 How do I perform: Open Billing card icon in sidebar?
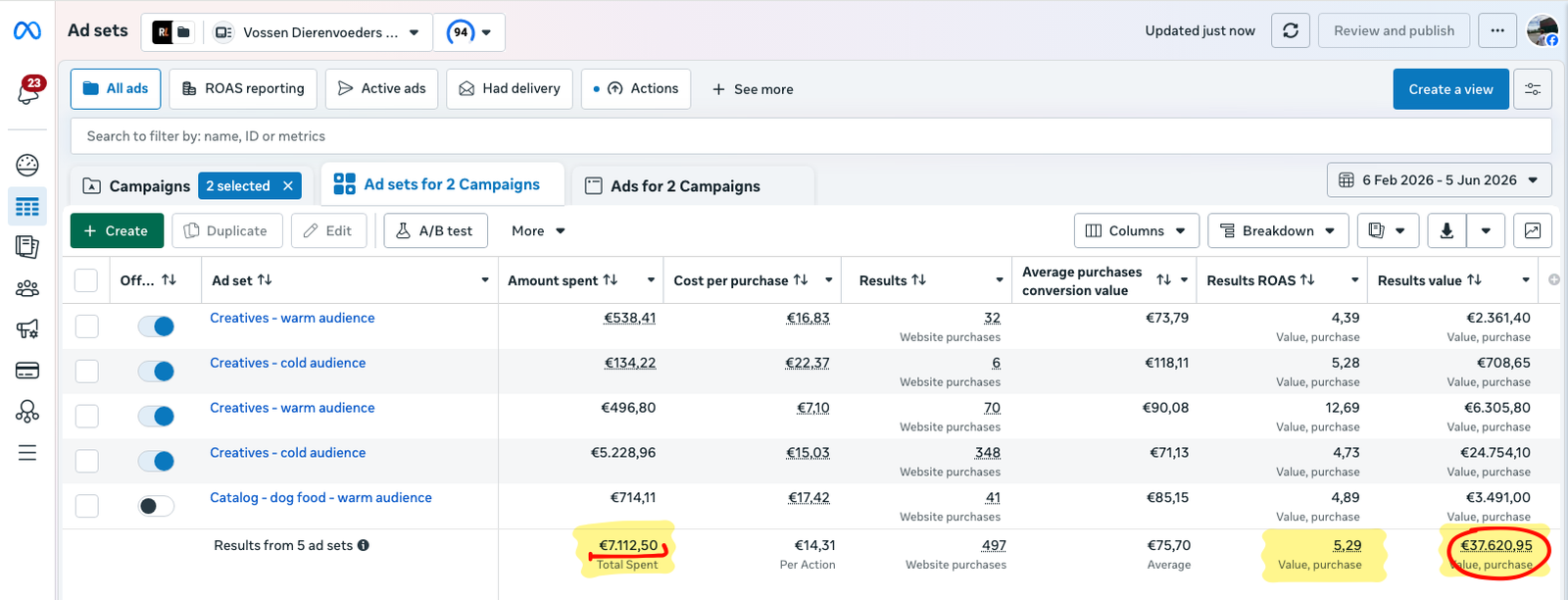pos(27,371)
